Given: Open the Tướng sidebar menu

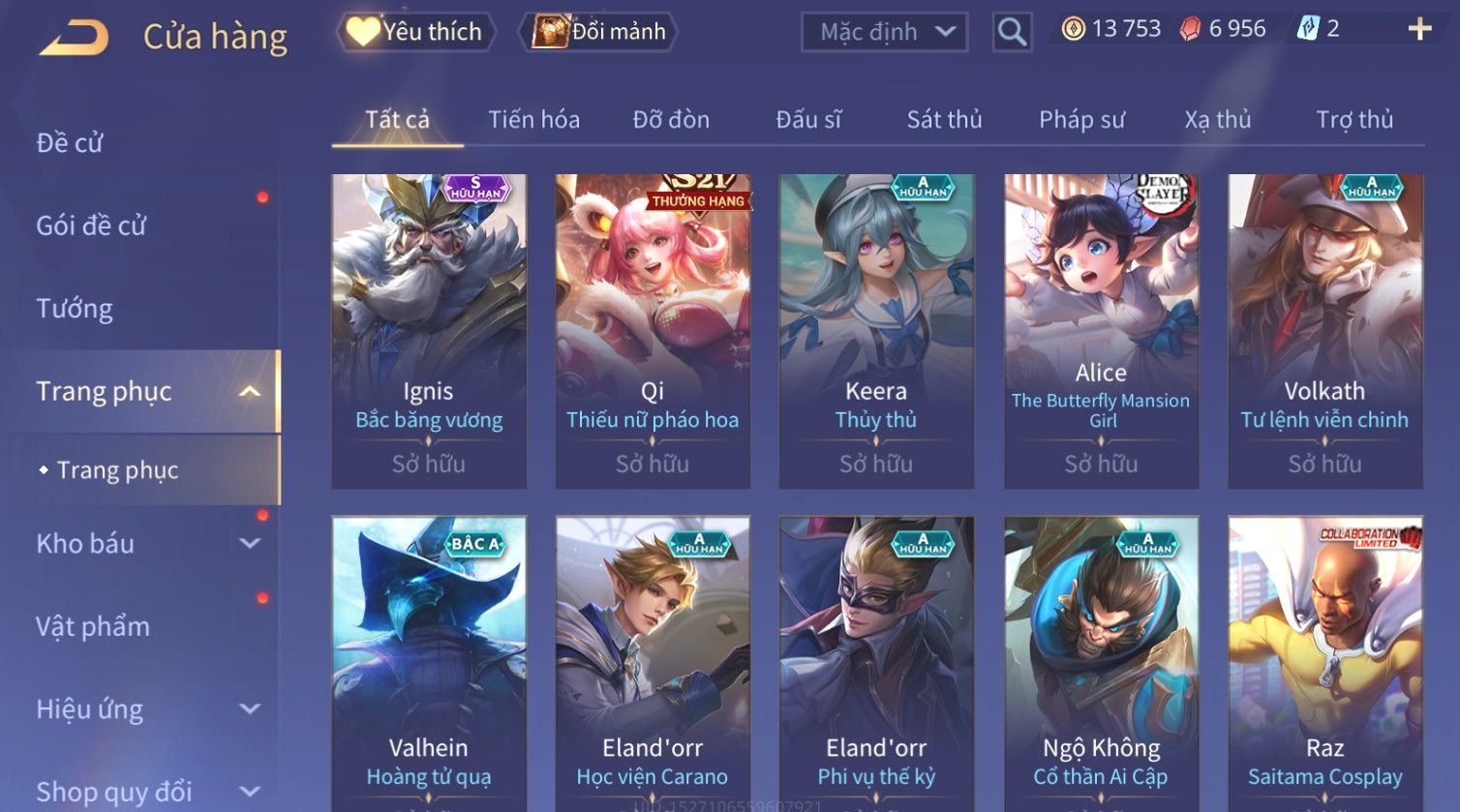Looking at the screenshot, I should point(75,309).
